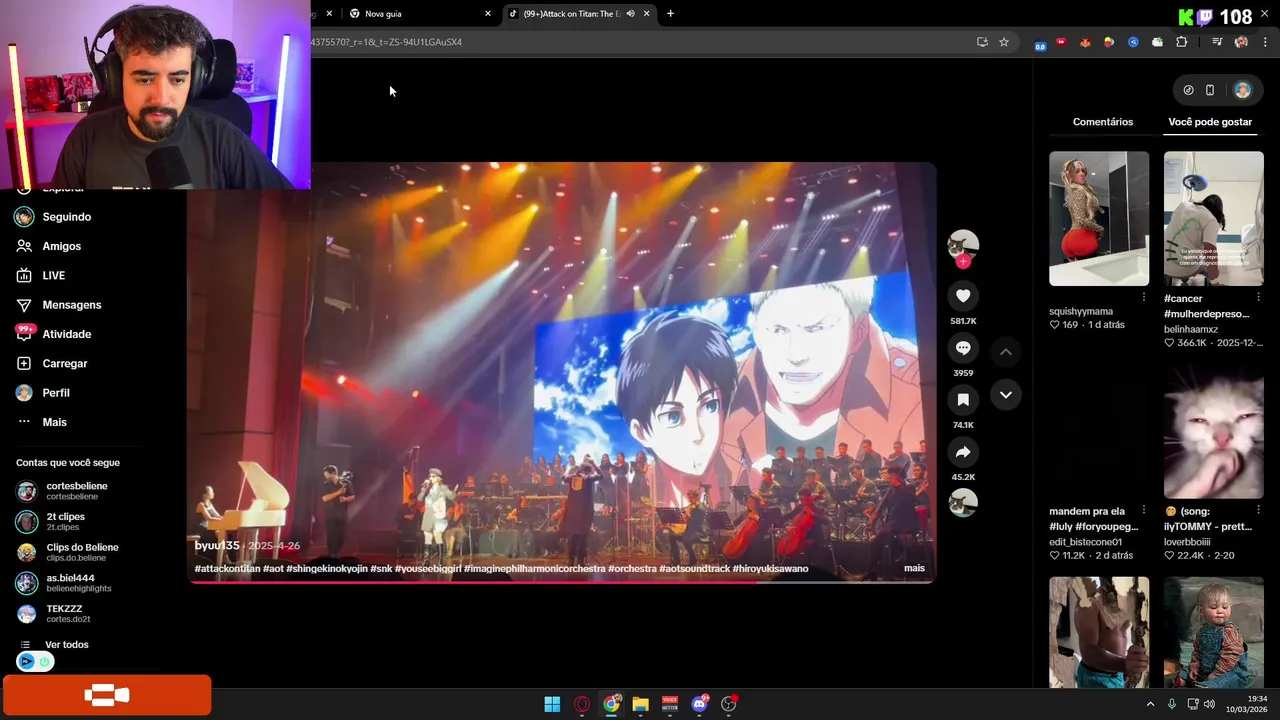Viewport: 1280px width, 720px height.
Task: Open the squishyymama suggested video thumbnail
Action: point(1099,219)
